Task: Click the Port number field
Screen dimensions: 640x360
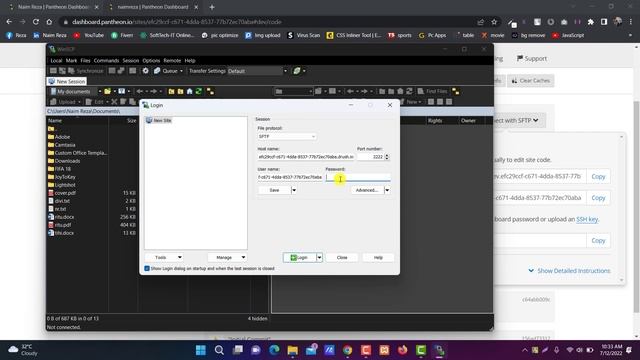Action: 370,157
